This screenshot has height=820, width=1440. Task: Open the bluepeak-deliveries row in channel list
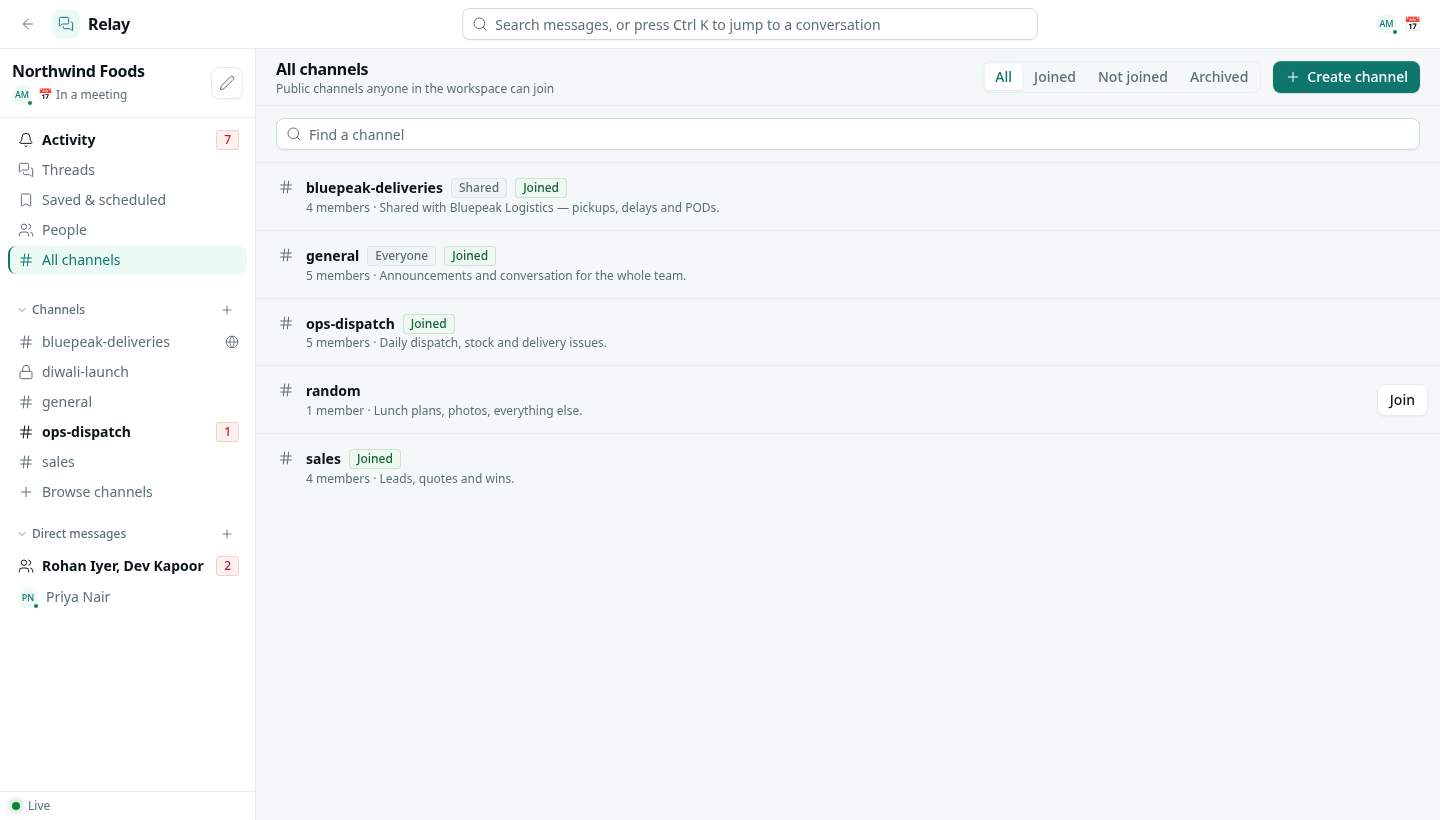(848, 197)
